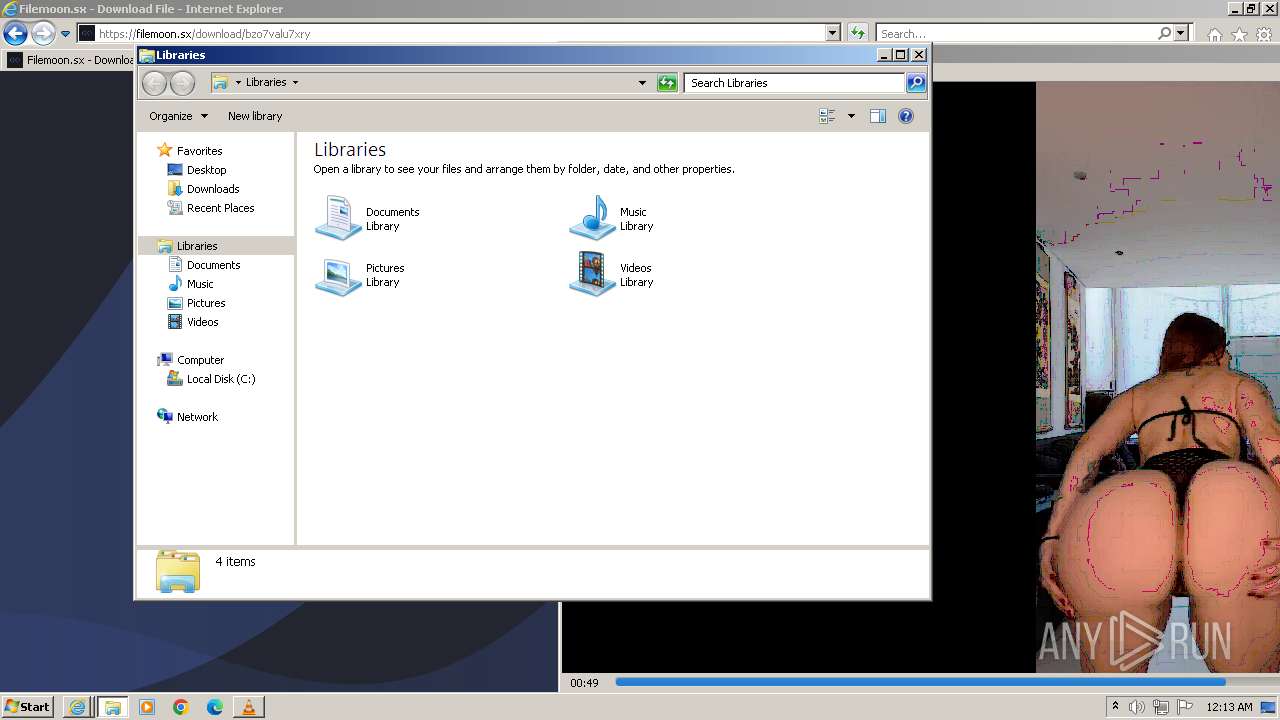Go back in Internet Explorer

[14, 33]
